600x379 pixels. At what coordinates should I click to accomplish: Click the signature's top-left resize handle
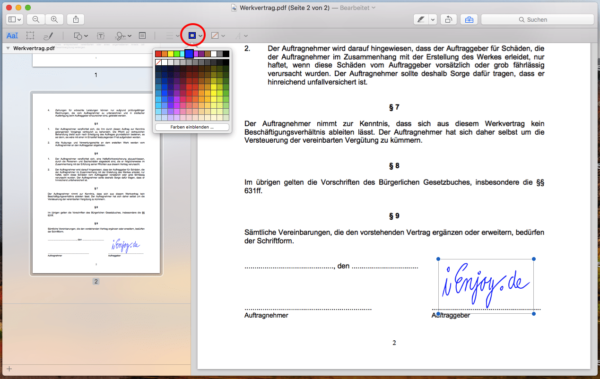tap(439, 259)
